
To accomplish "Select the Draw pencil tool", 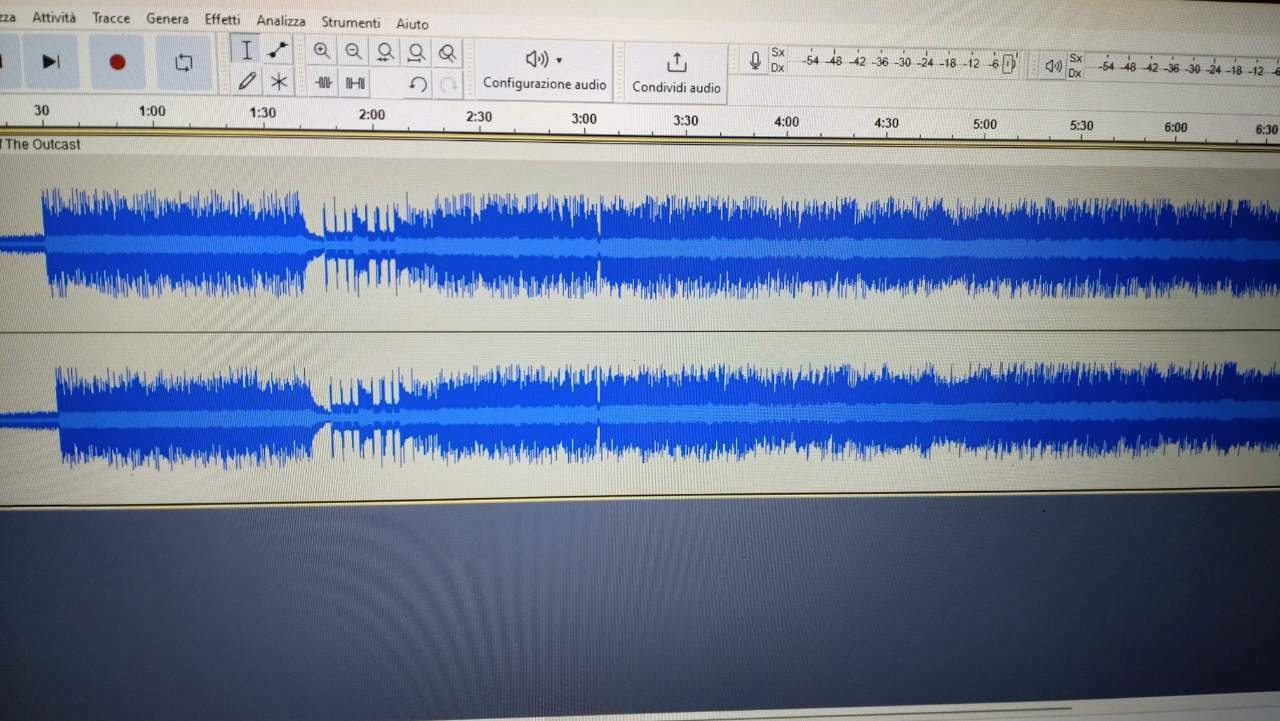I will point(247,81).
